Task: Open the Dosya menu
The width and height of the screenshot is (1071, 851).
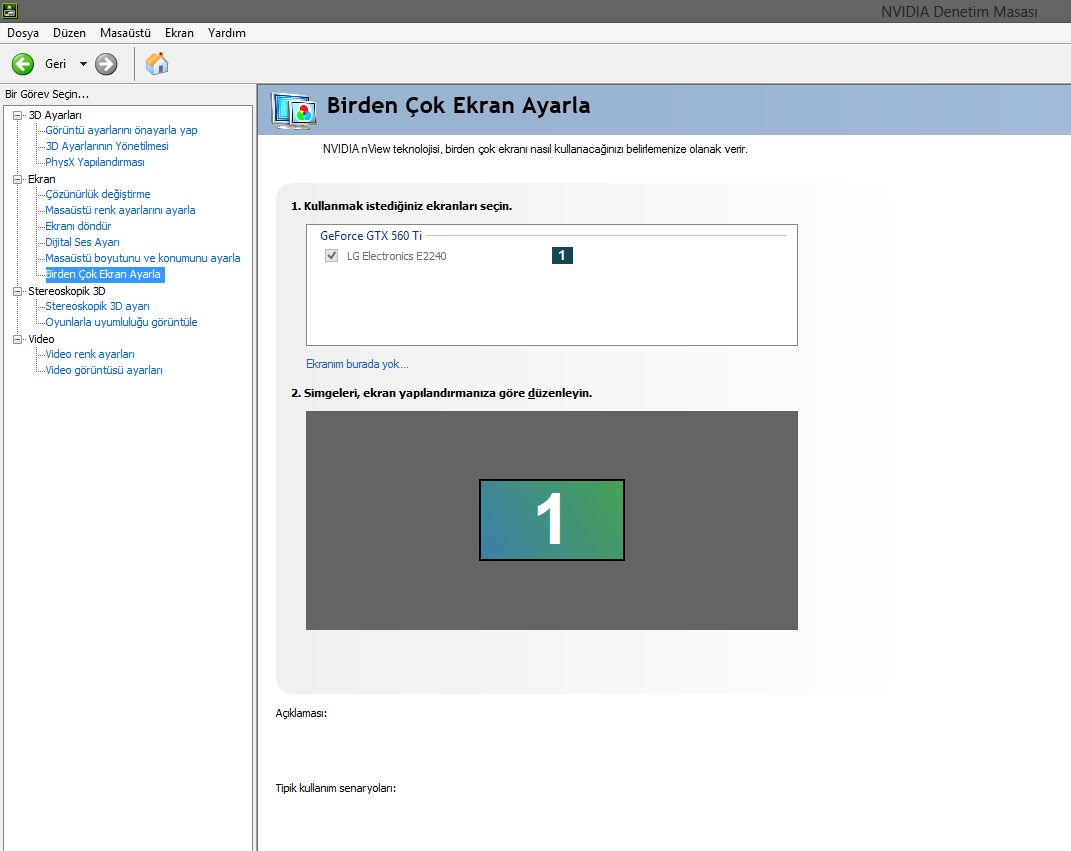Action: coord(23,33)
